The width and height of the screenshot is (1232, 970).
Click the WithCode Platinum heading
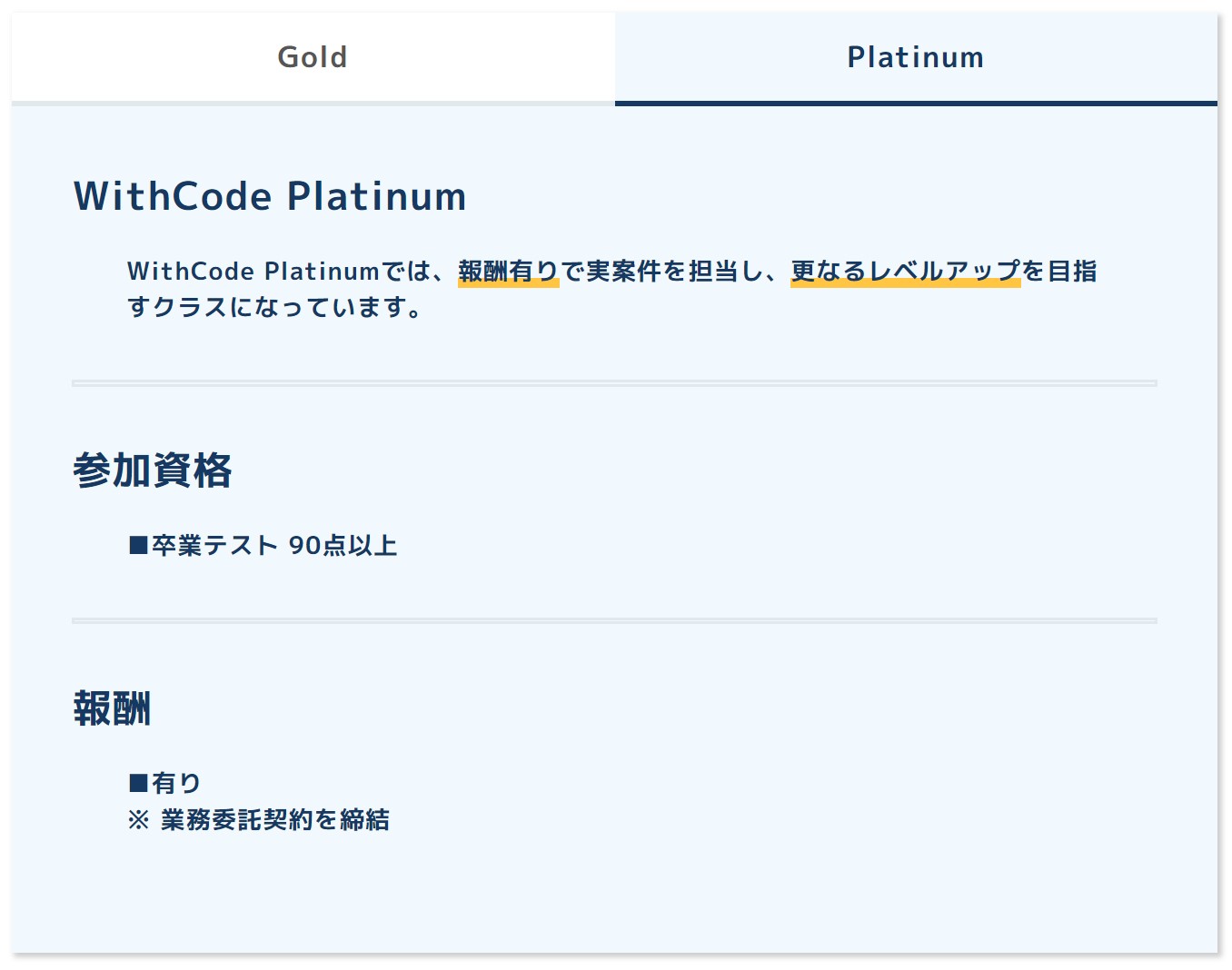point(269,195)
